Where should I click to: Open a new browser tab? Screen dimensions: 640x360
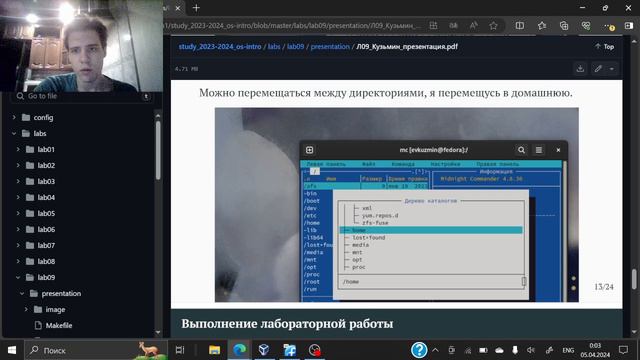point(196,8)
